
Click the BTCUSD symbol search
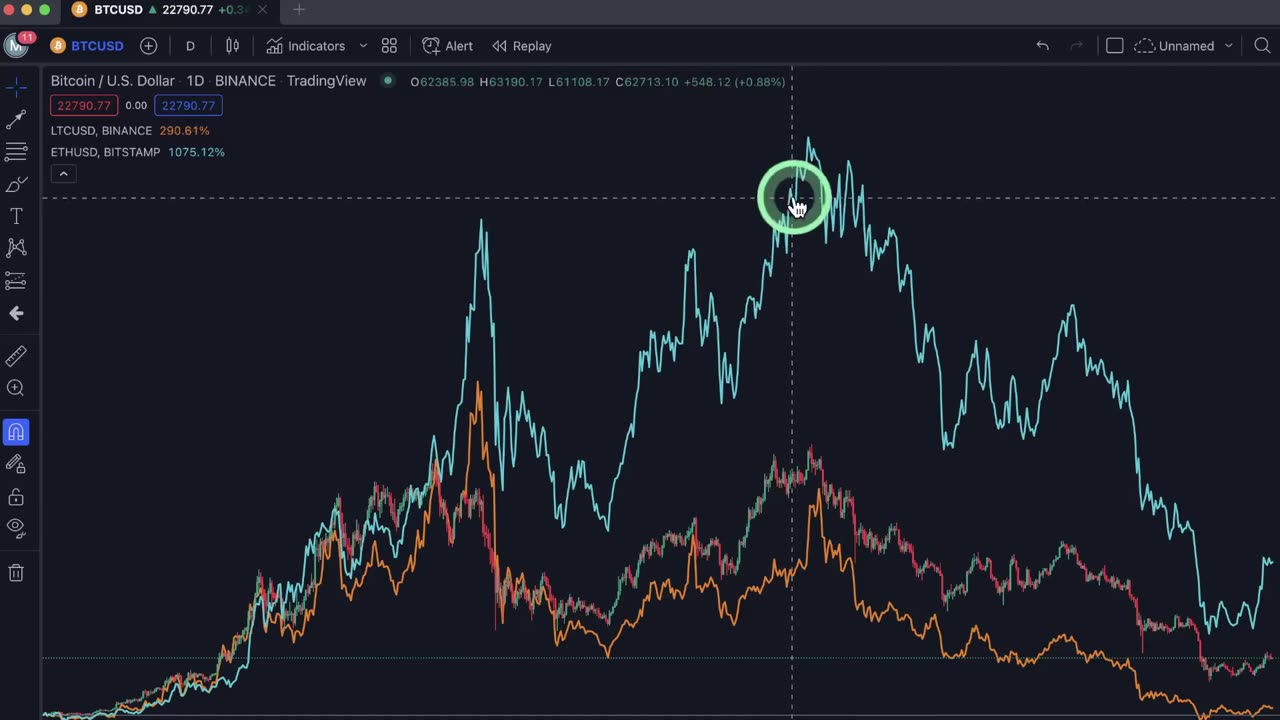87,46
